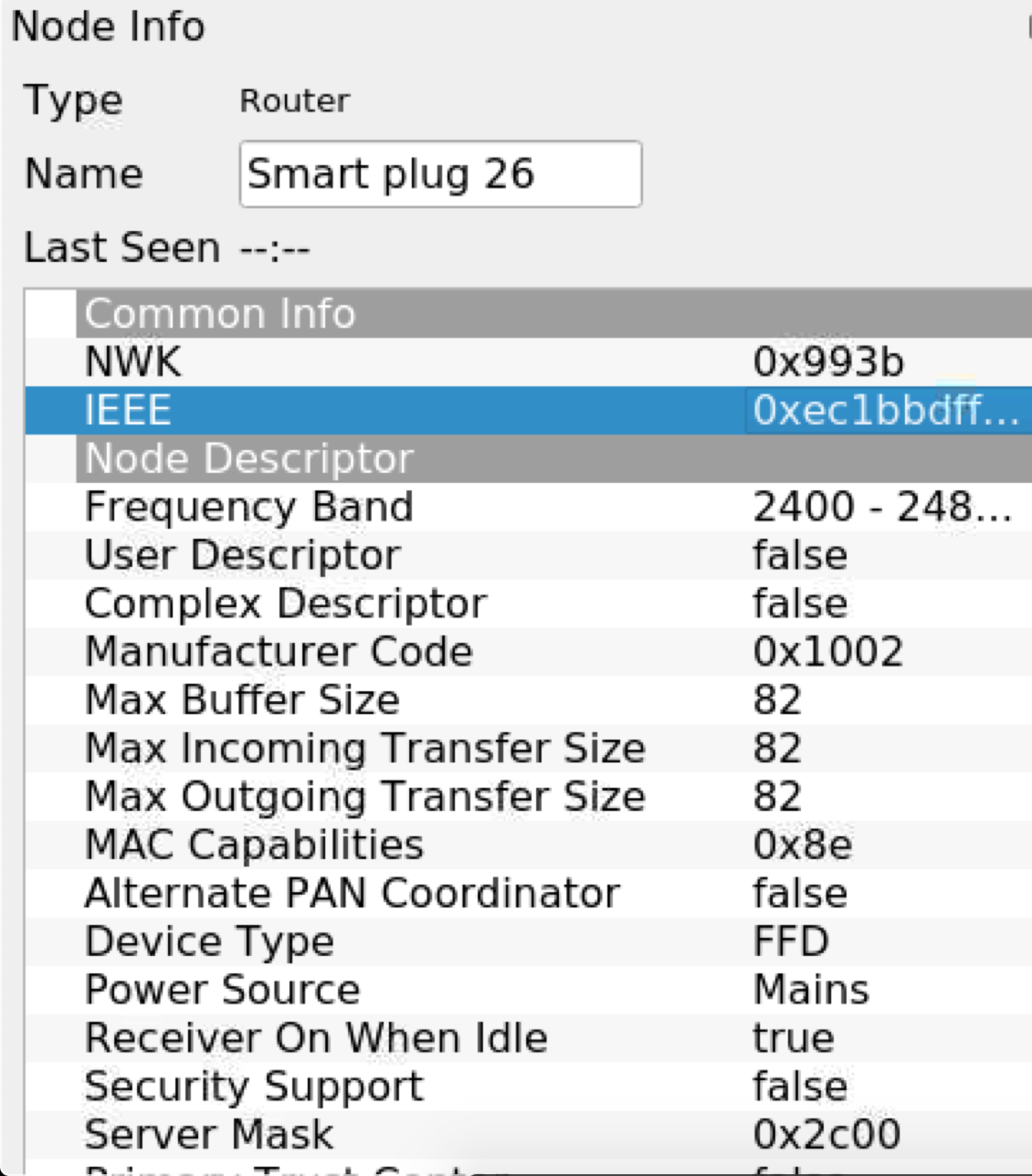Select the NWK address row
1032x1176 pixels.
point(365,361)
